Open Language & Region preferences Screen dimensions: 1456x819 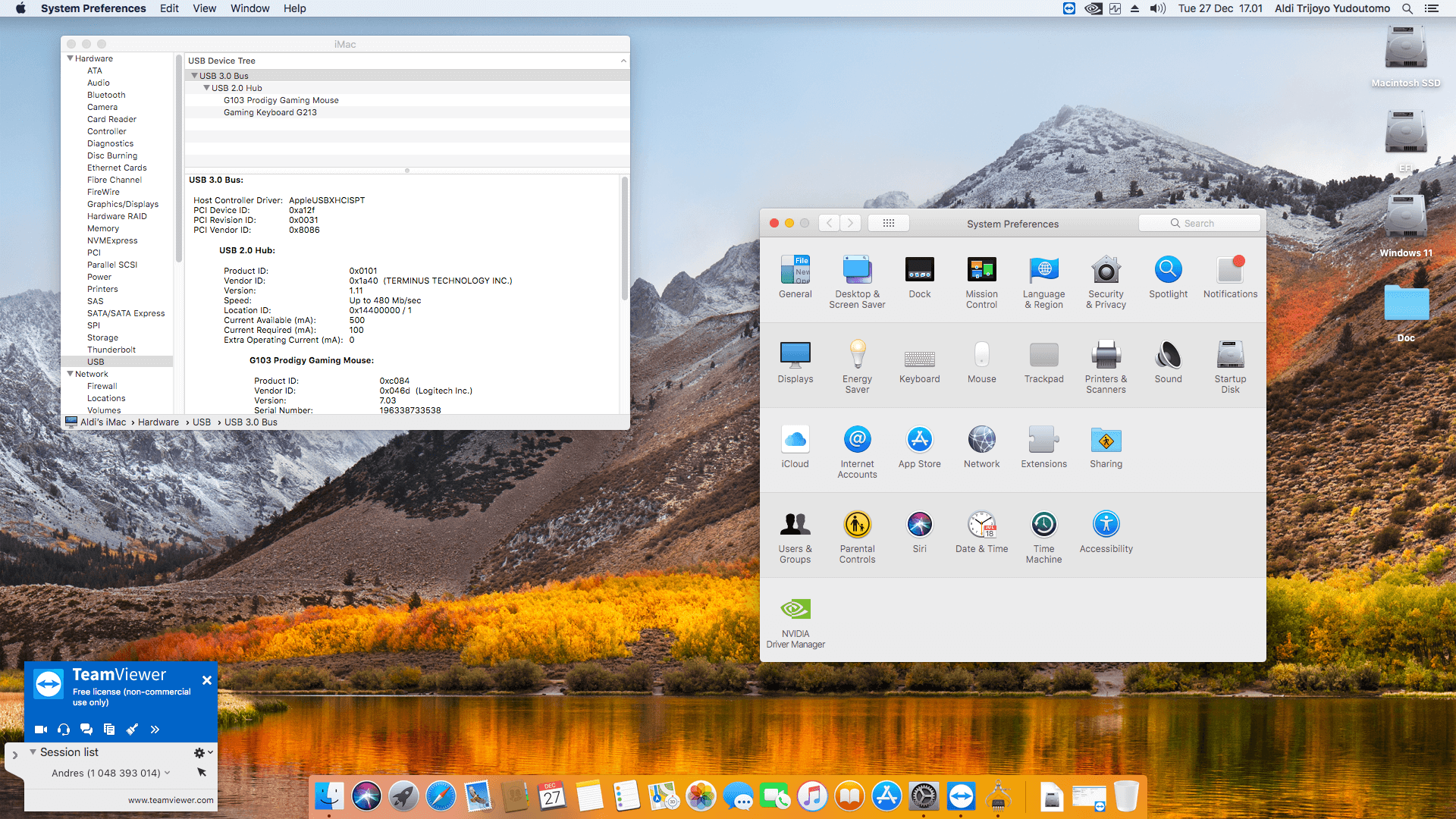coord(1043,282)
